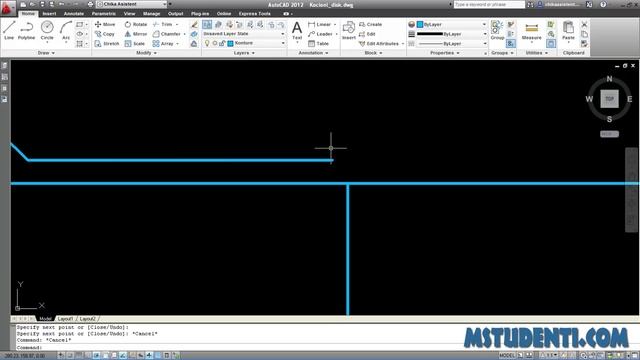This screenshot has height=360, width=640.
Task: Click the Insert block icon
Action: coord(349,31)
